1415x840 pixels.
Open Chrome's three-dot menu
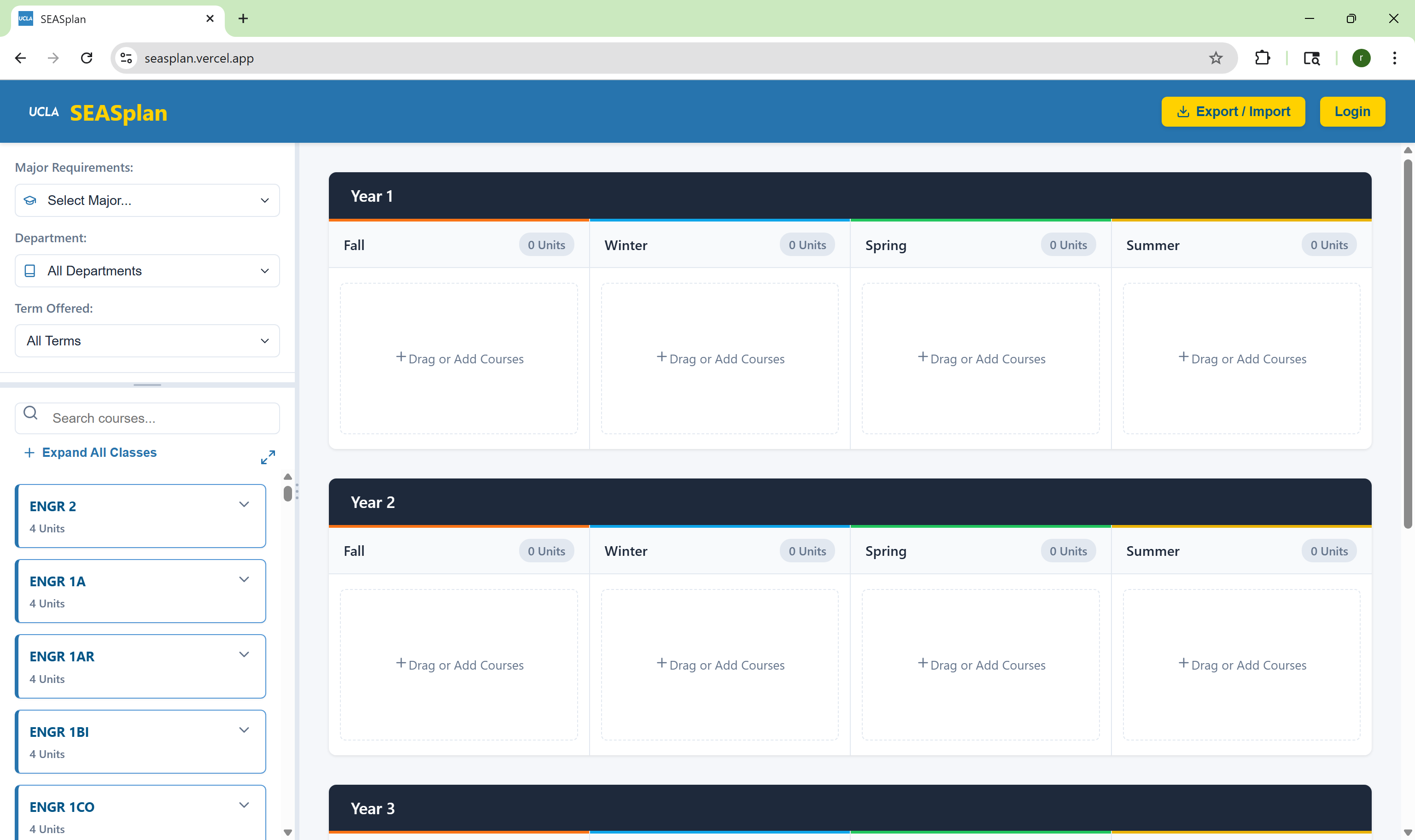tap(1394, 58)
